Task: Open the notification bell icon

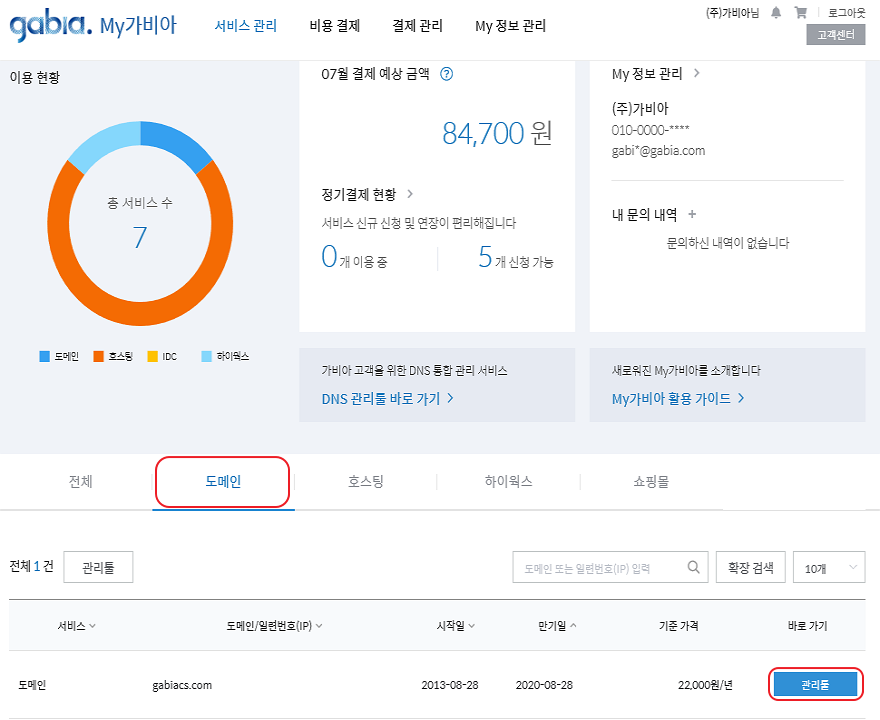Action: click(776, 12)
